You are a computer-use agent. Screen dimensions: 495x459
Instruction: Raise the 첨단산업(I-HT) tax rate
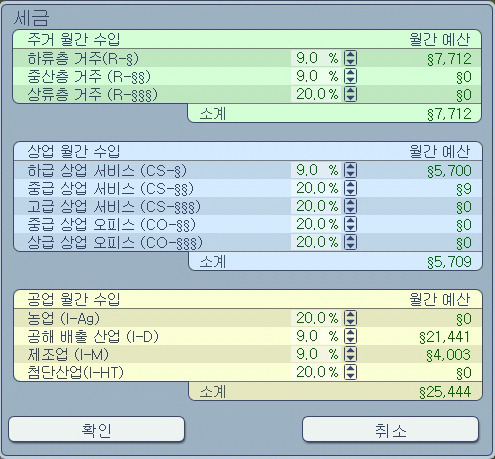350,368
